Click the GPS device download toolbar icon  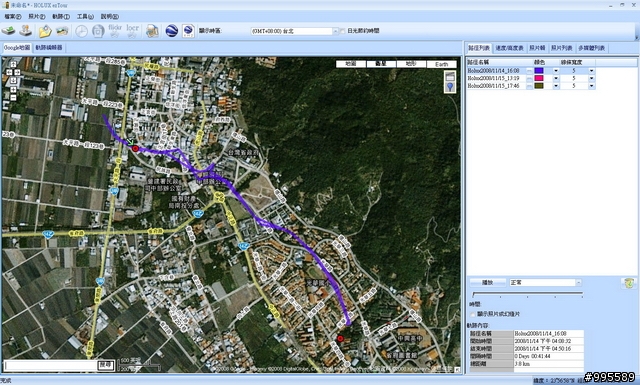coord(9,31)
